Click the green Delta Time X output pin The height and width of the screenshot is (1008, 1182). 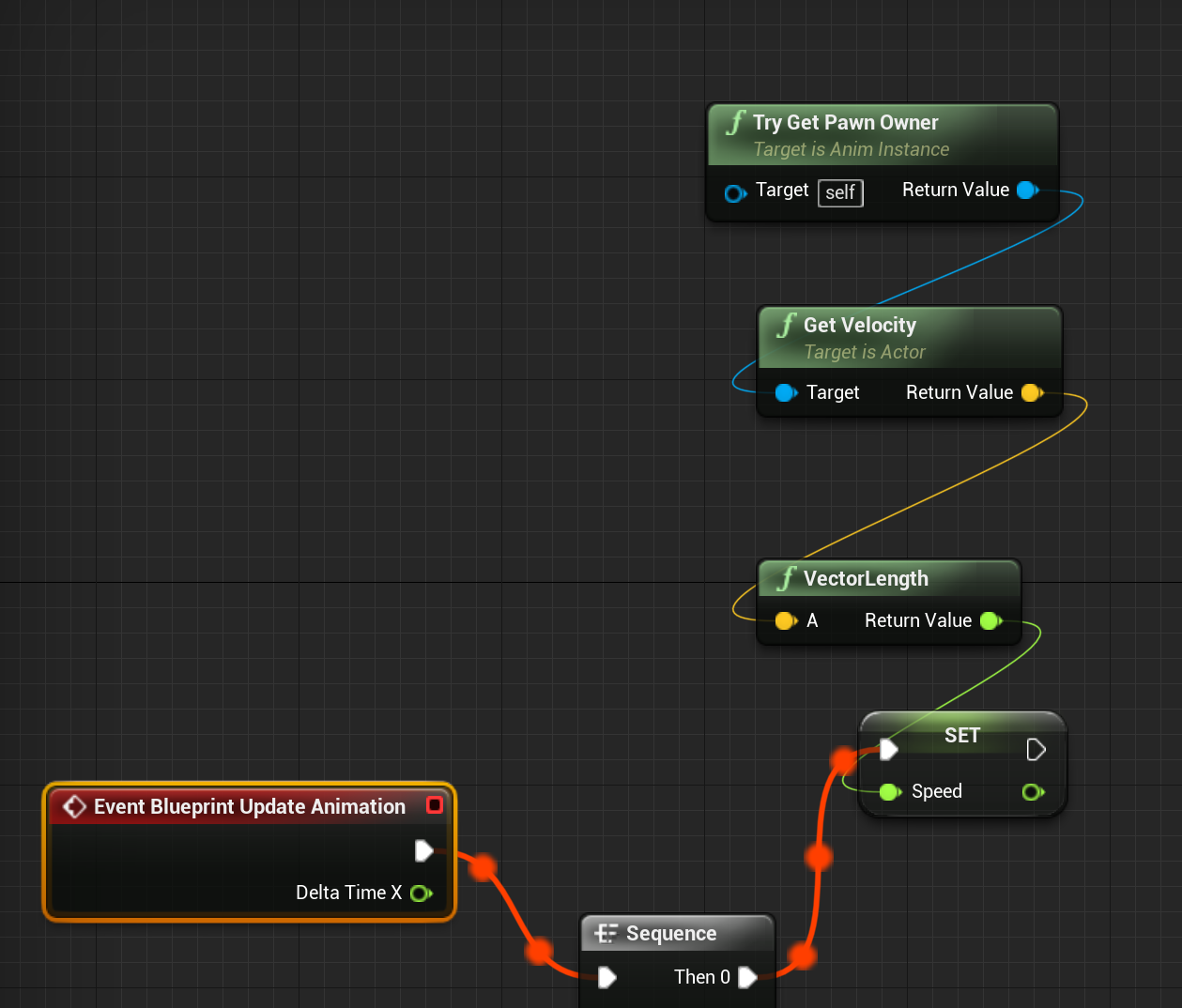(x=421, y=893)
